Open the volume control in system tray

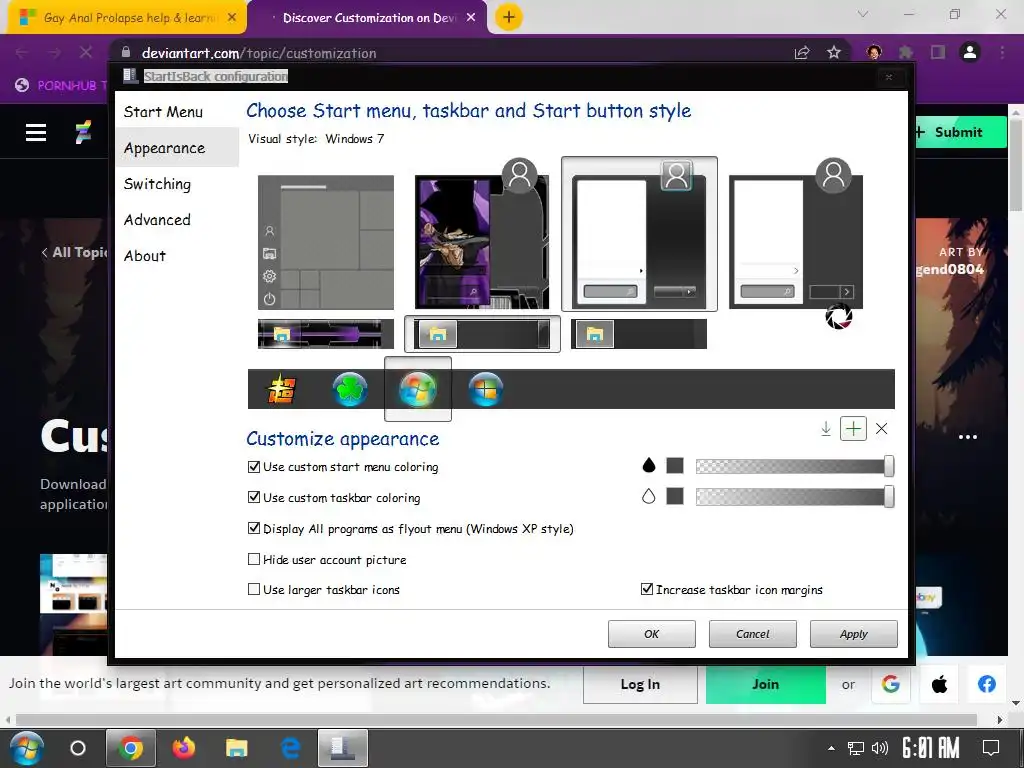coord(880,748)
